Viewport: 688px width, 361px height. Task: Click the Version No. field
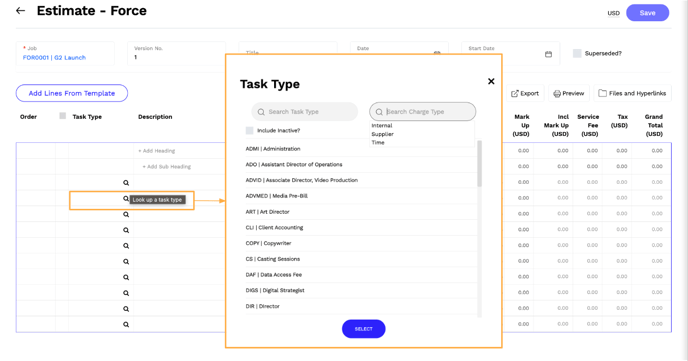(x=176, y=54)
